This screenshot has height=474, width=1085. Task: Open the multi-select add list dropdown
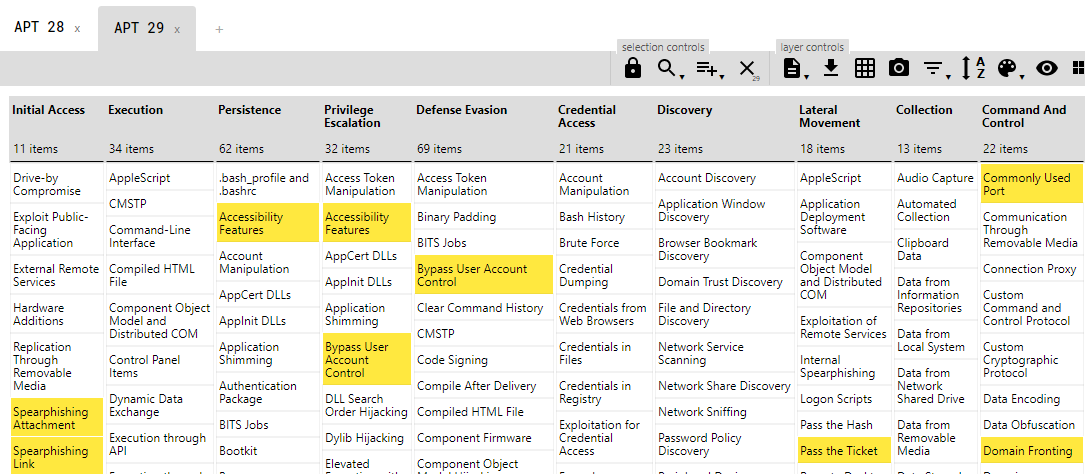point(709,68)
